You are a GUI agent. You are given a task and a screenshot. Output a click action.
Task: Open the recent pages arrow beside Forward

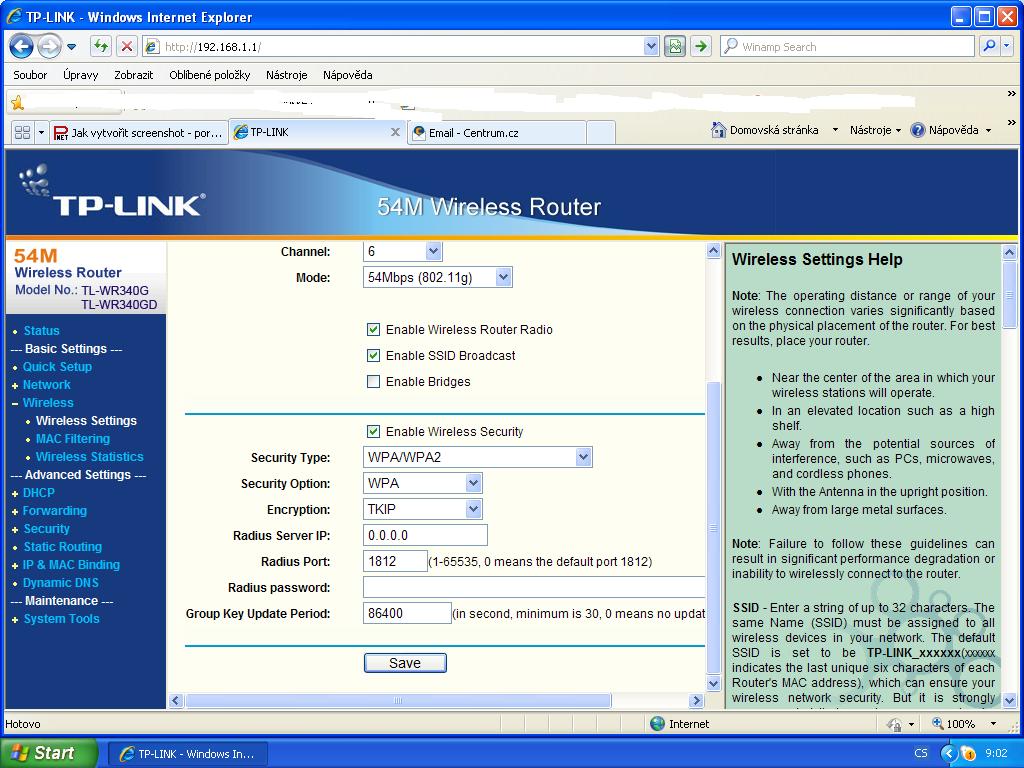point(72,47)
